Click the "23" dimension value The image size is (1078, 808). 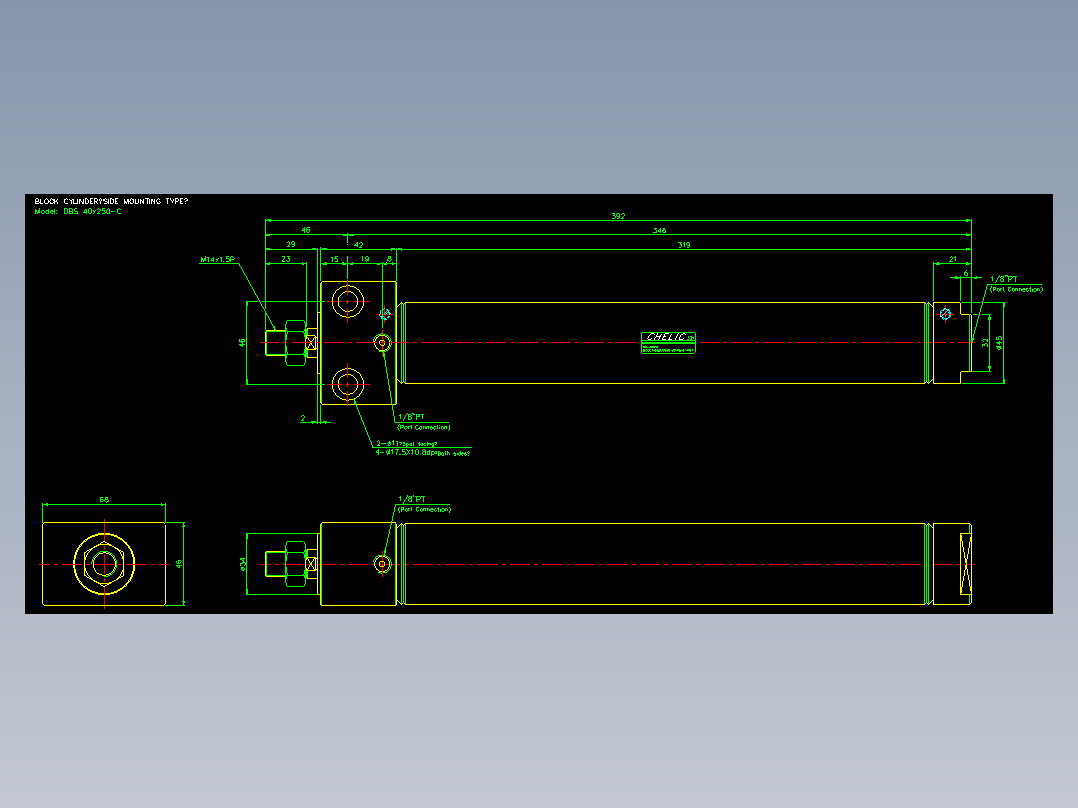coord(286,259)
